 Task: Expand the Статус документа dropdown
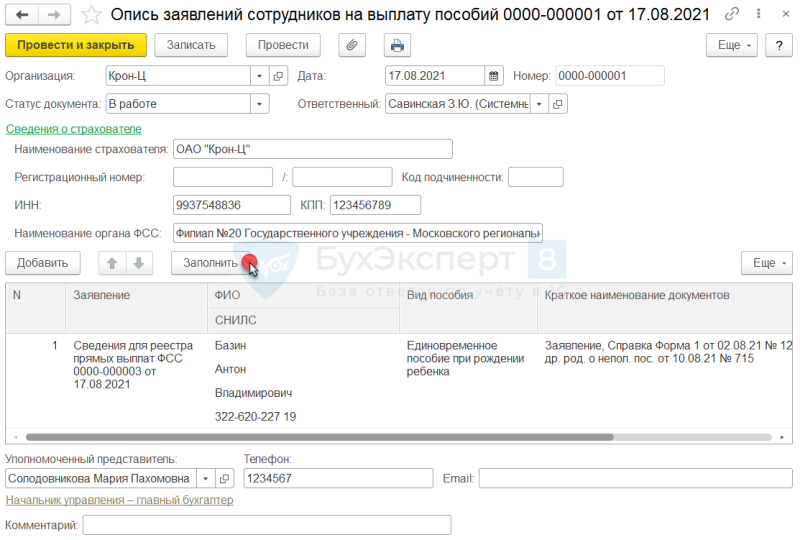tap(259, 104)
